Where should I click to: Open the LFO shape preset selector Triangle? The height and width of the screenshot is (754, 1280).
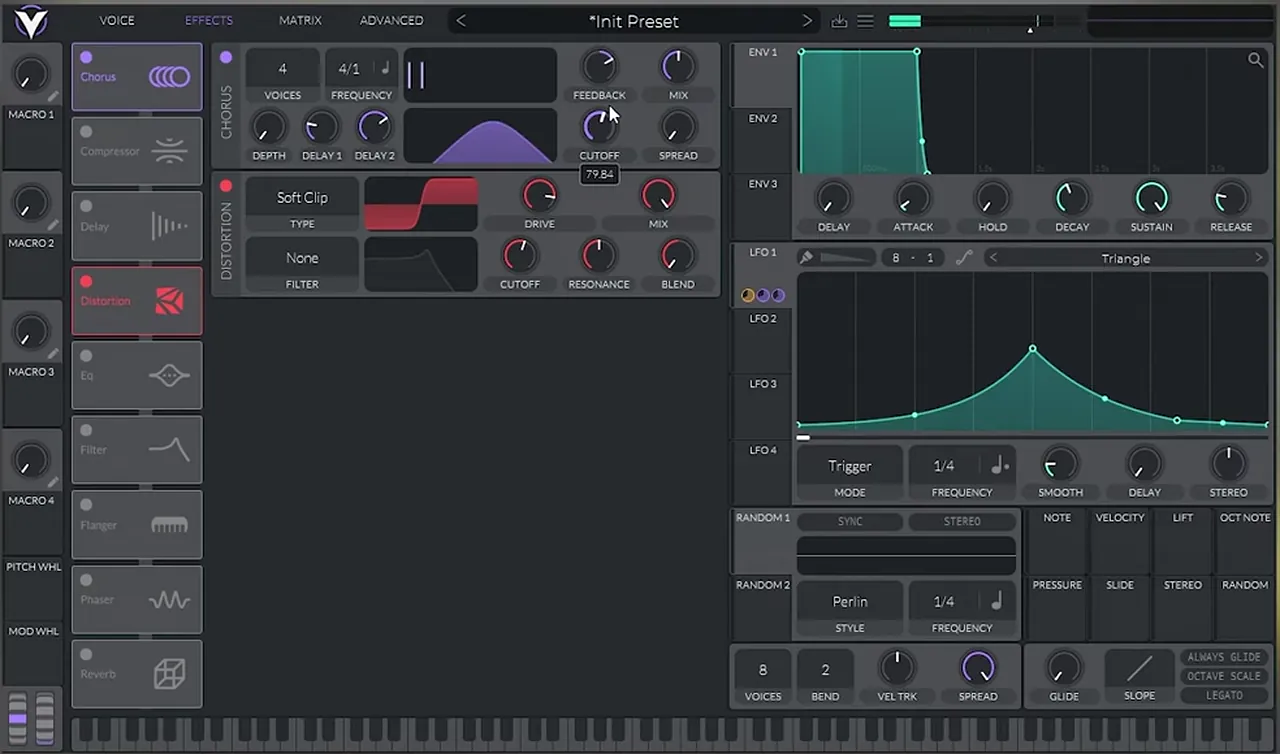[x=1126, y=258]
